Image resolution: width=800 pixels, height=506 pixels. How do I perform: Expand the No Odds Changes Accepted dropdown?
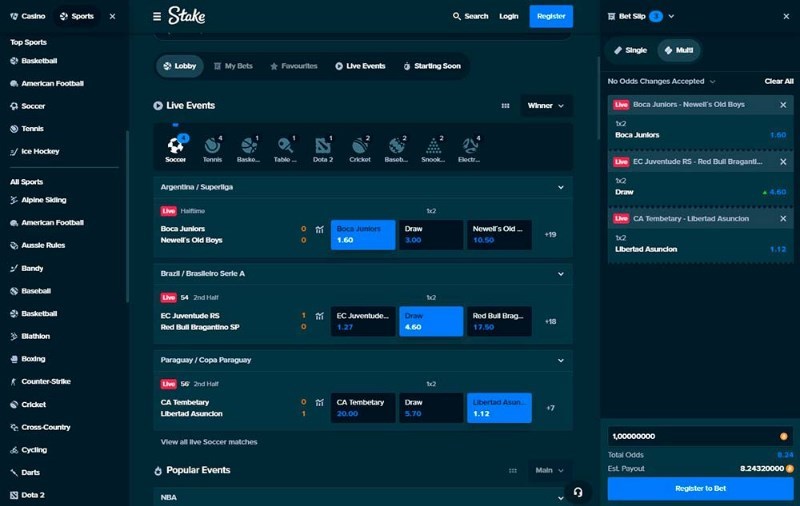pos(661,81)
